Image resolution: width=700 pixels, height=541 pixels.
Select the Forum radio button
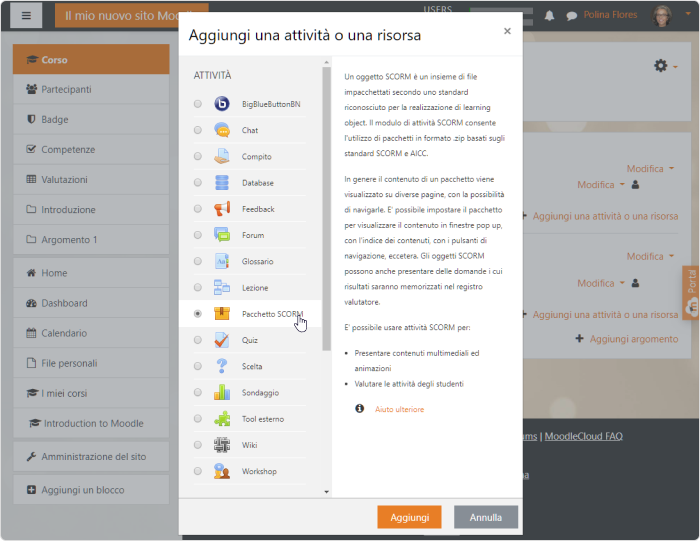click(197, 235)
